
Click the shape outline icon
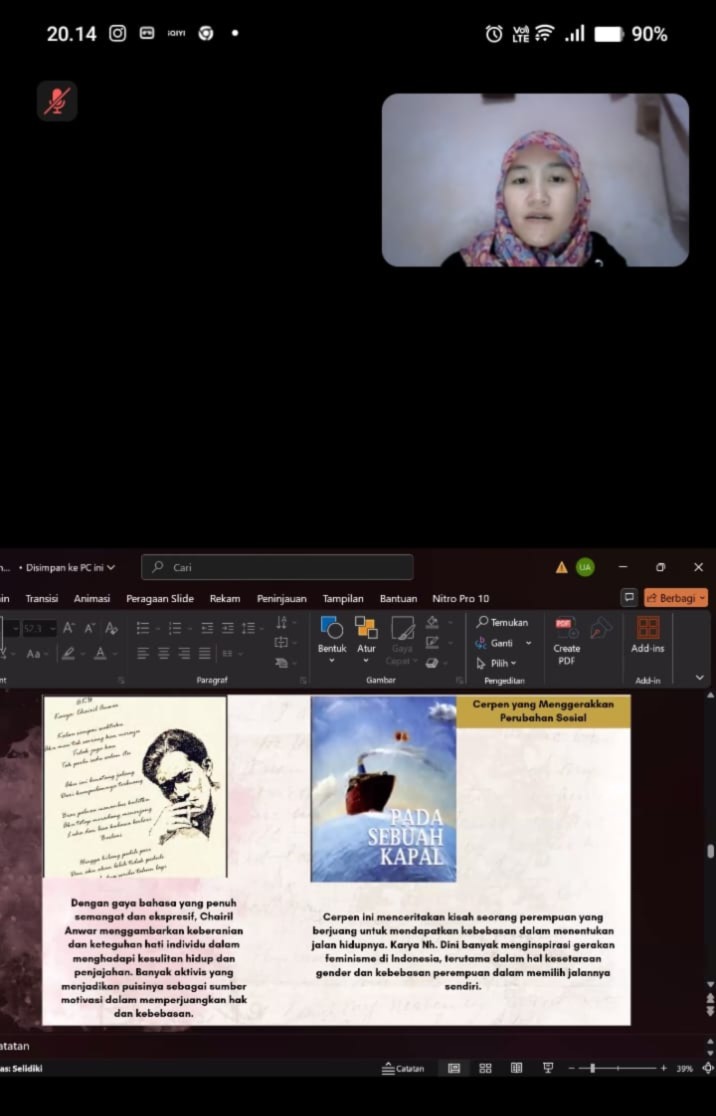(x=433, y=643)
